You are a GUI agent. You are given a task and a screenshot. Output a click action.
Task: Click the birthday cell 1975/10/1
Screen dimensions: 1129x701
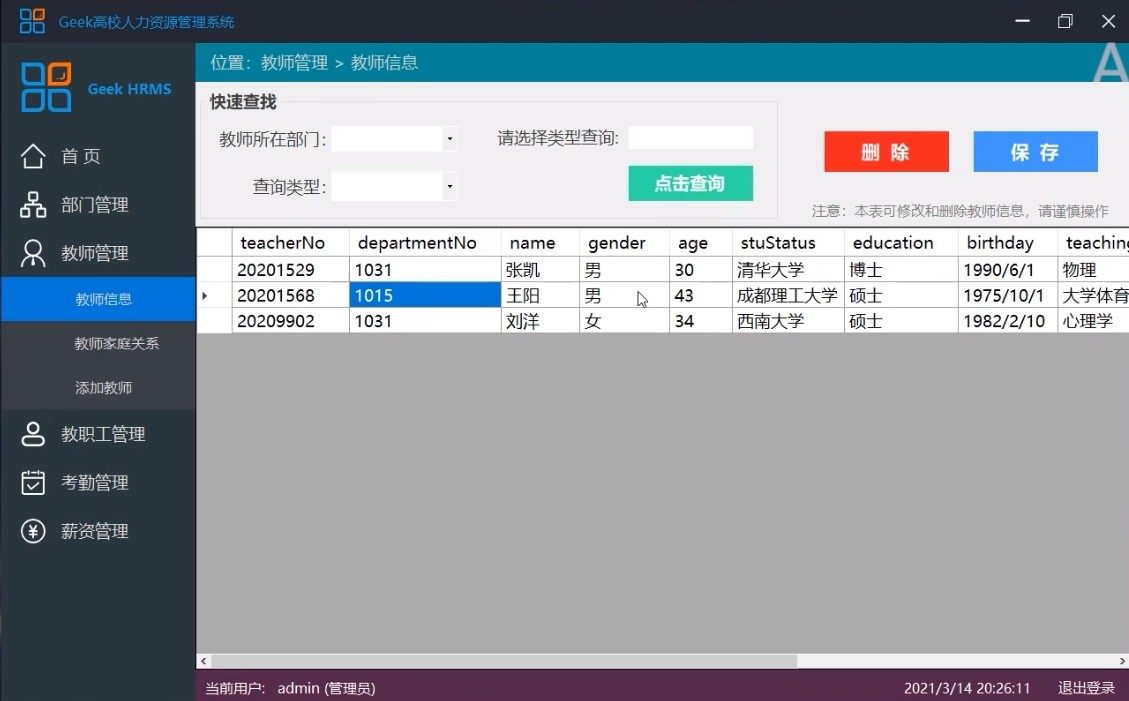click(1007, 296)
